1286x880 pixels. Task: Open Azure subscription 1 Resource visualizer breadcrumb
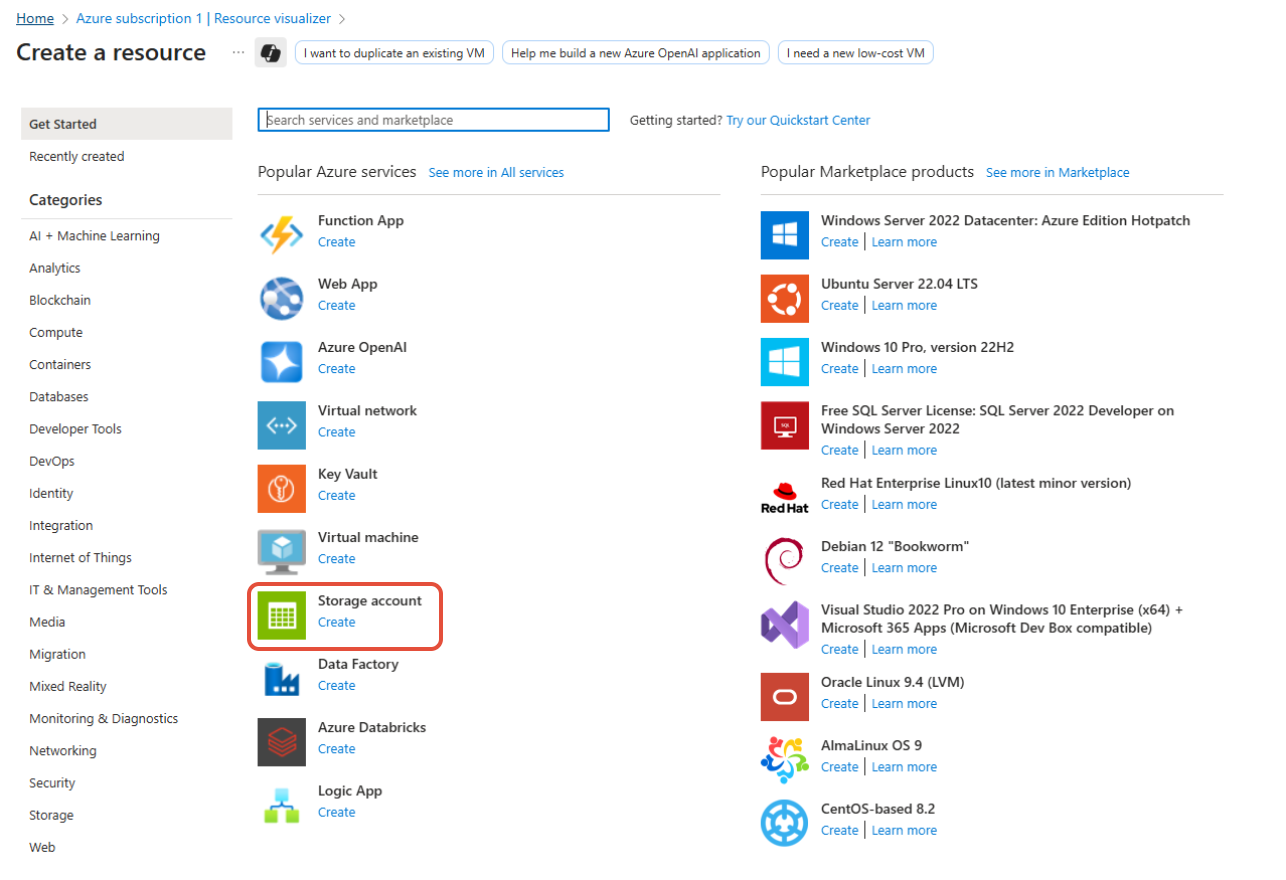tap(204, 18)
